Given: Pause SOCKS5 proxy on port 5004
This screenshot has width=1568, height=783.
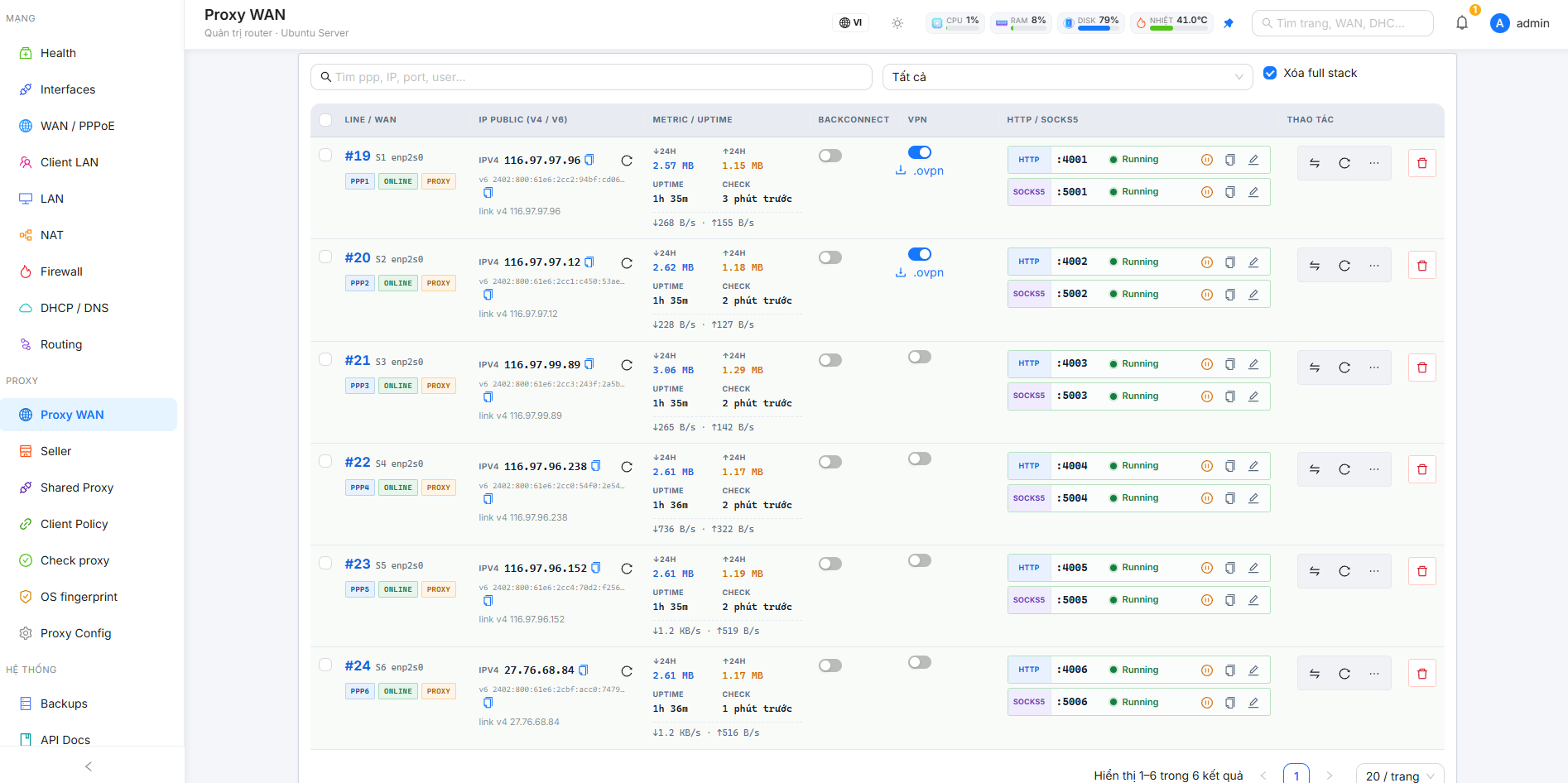Looking at the screenshot, I should [1207, 498].
